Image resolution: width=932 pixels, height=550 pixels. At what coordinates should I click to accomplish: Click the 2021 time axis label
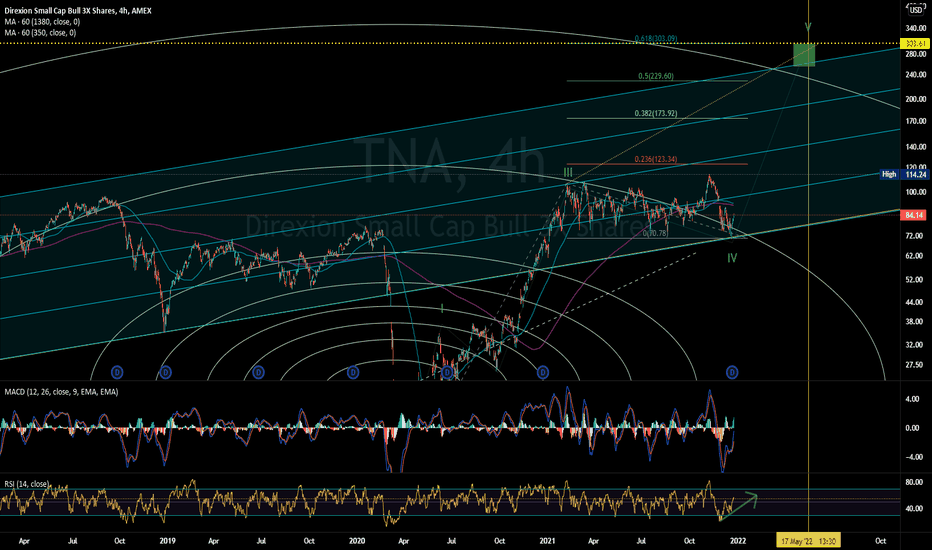click(547, 541)
